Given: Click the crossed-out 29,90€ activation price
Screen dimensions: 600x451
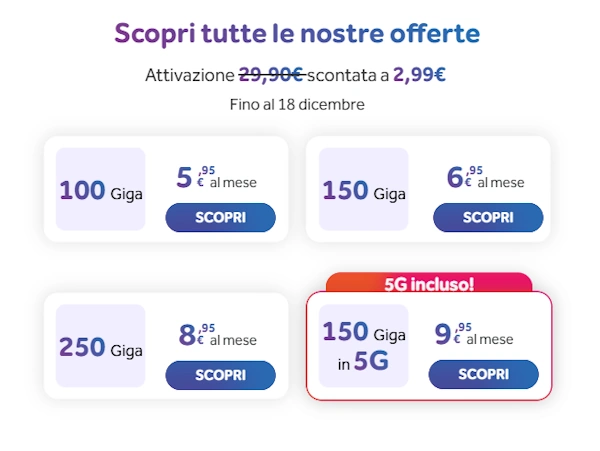Looking at the screenshot, I should [x=270, y=75].
